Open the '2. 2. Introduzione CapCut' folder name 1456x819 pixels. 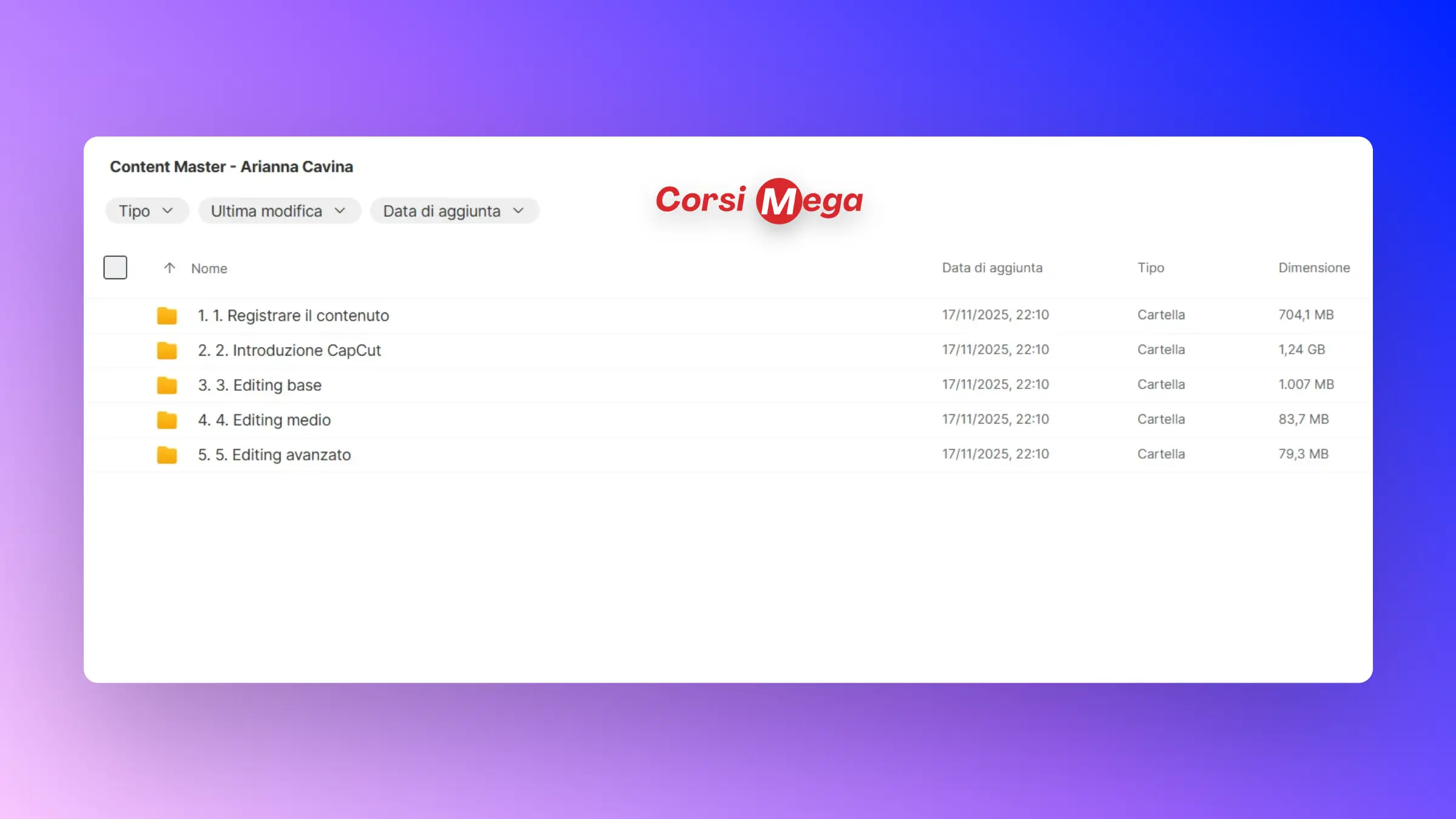coord(289,351)
